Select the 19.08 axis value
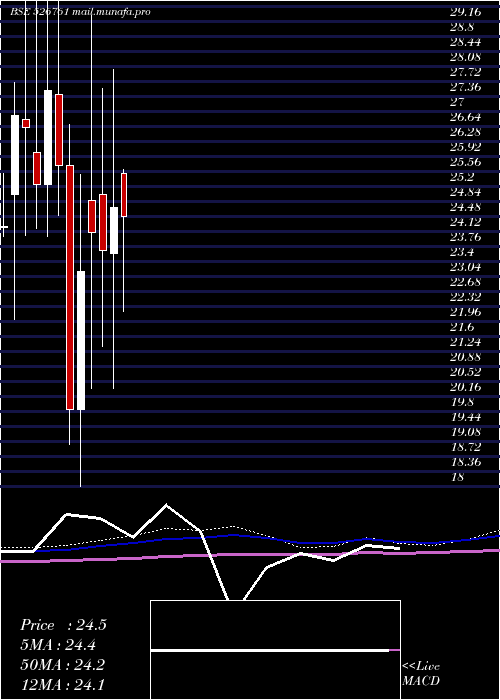 pos(465,432)
